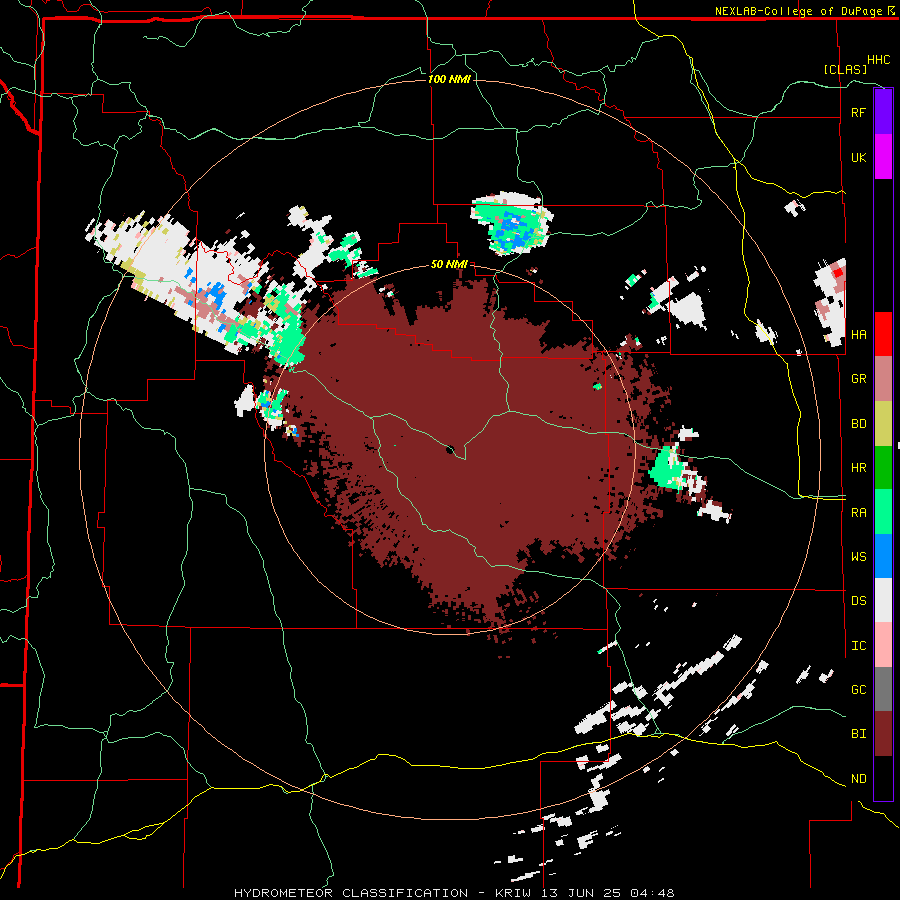
Task: Click the BI legend label
Action: tap(858, 734)
